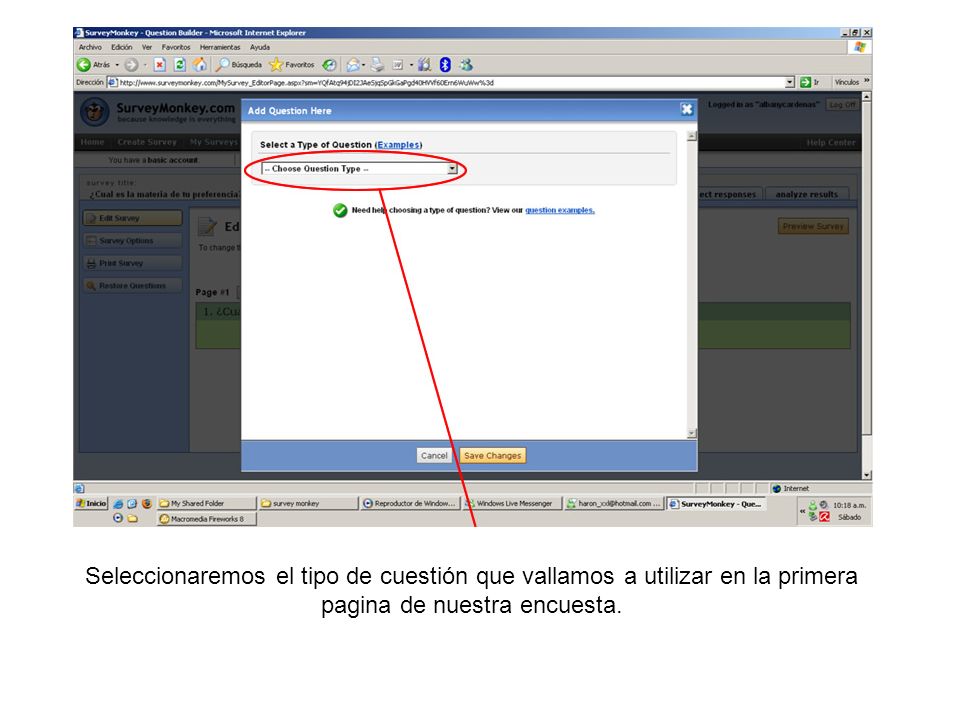Open forward button history dropdown arrow
The image size is (960, 720).
point(144,65)
